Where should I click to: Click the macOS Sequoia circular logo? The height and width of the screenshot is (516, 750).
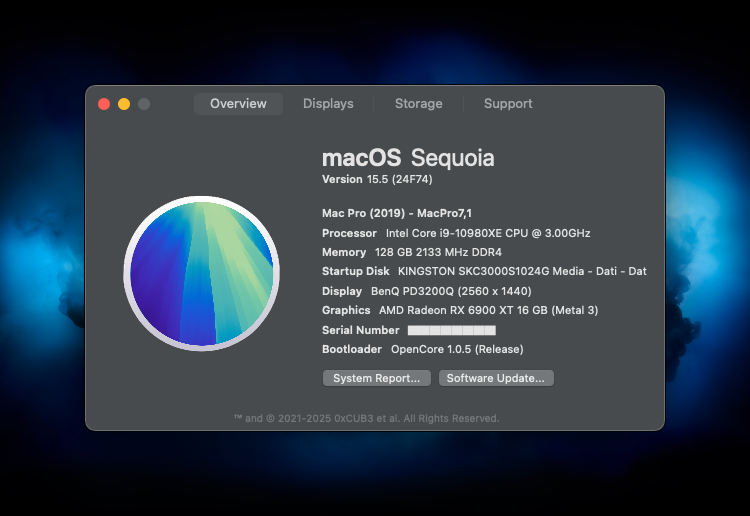[201, 274]
